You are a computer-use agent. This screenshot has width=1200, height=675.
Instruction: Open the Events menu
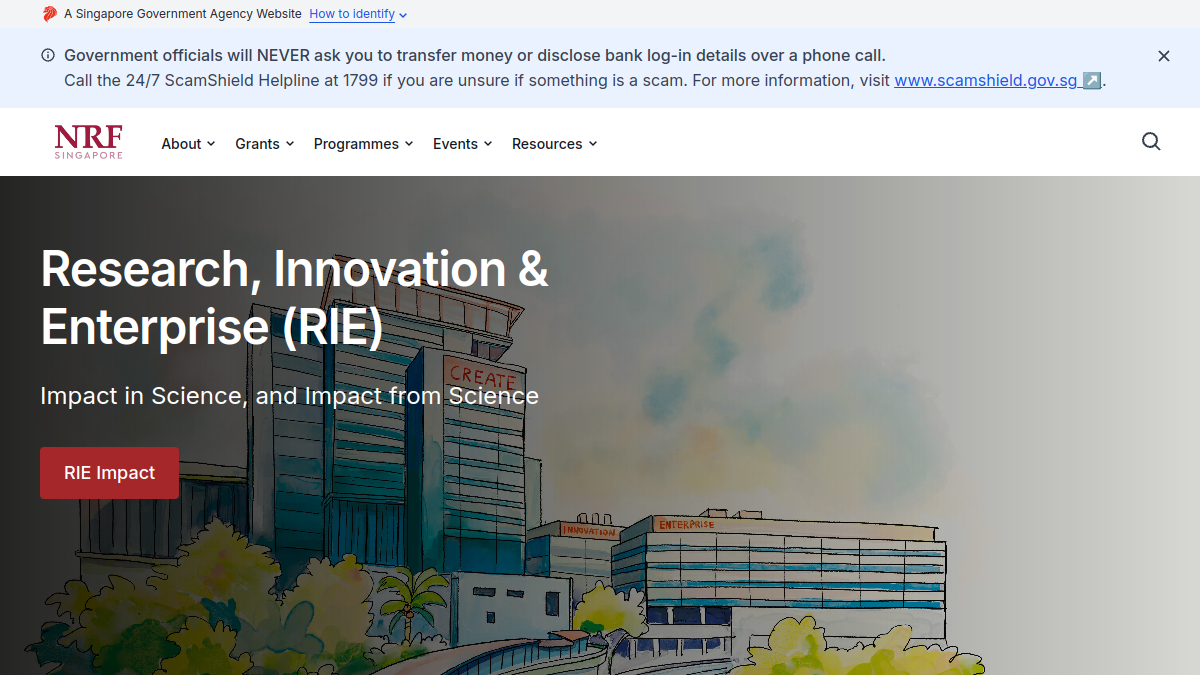pos(462,144)
